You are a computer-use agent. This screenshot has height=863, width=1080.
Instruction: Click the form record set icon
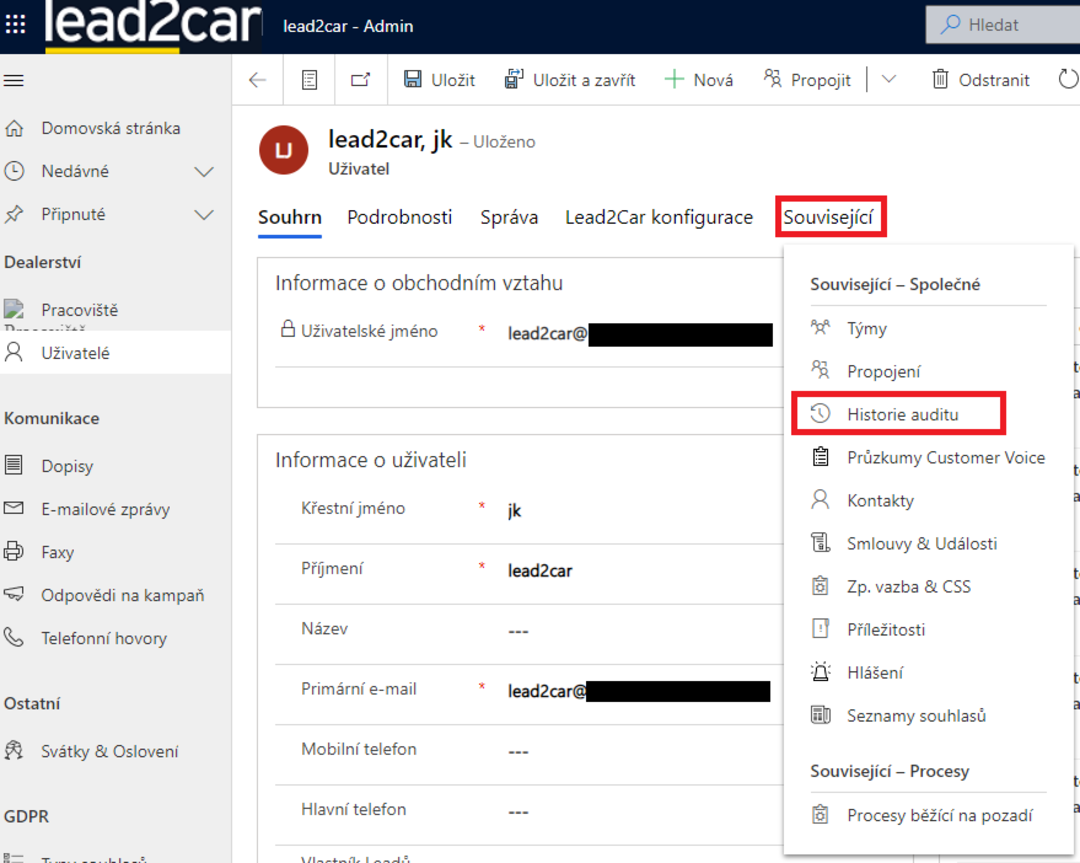click(310, 80)
